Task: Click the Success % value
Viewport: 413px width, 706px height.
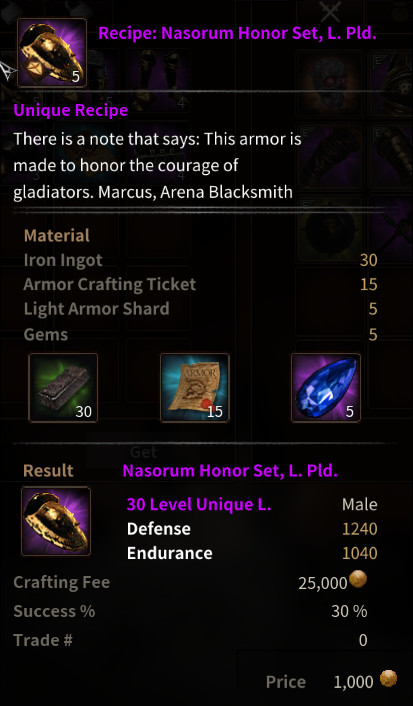Action: click(x=349, y=611)
